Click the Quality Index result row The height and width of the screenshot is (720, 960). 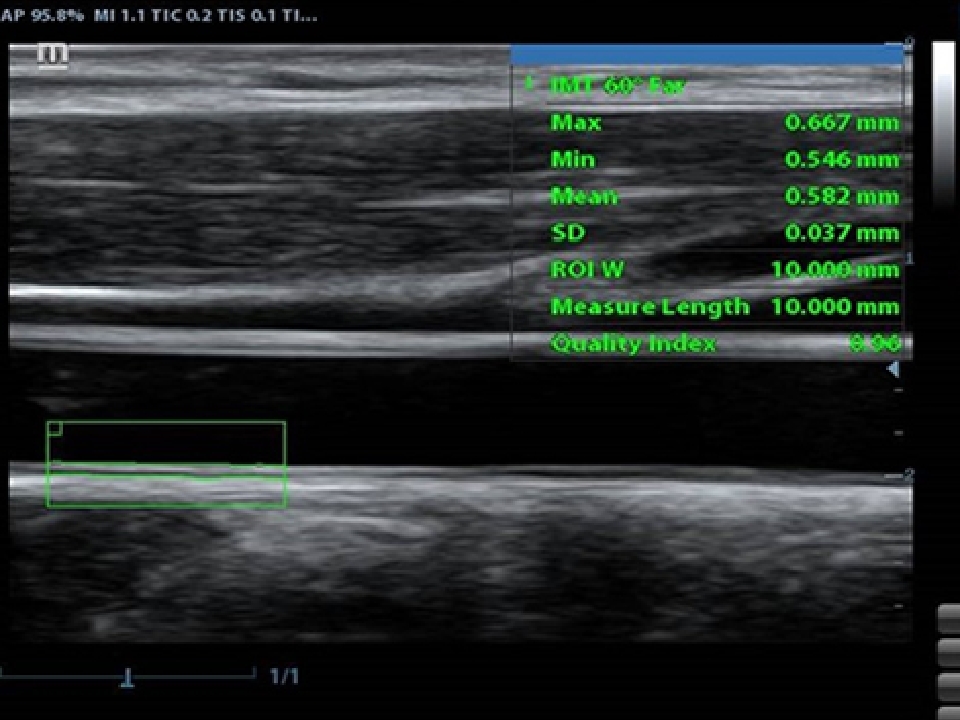pos(724,344)
